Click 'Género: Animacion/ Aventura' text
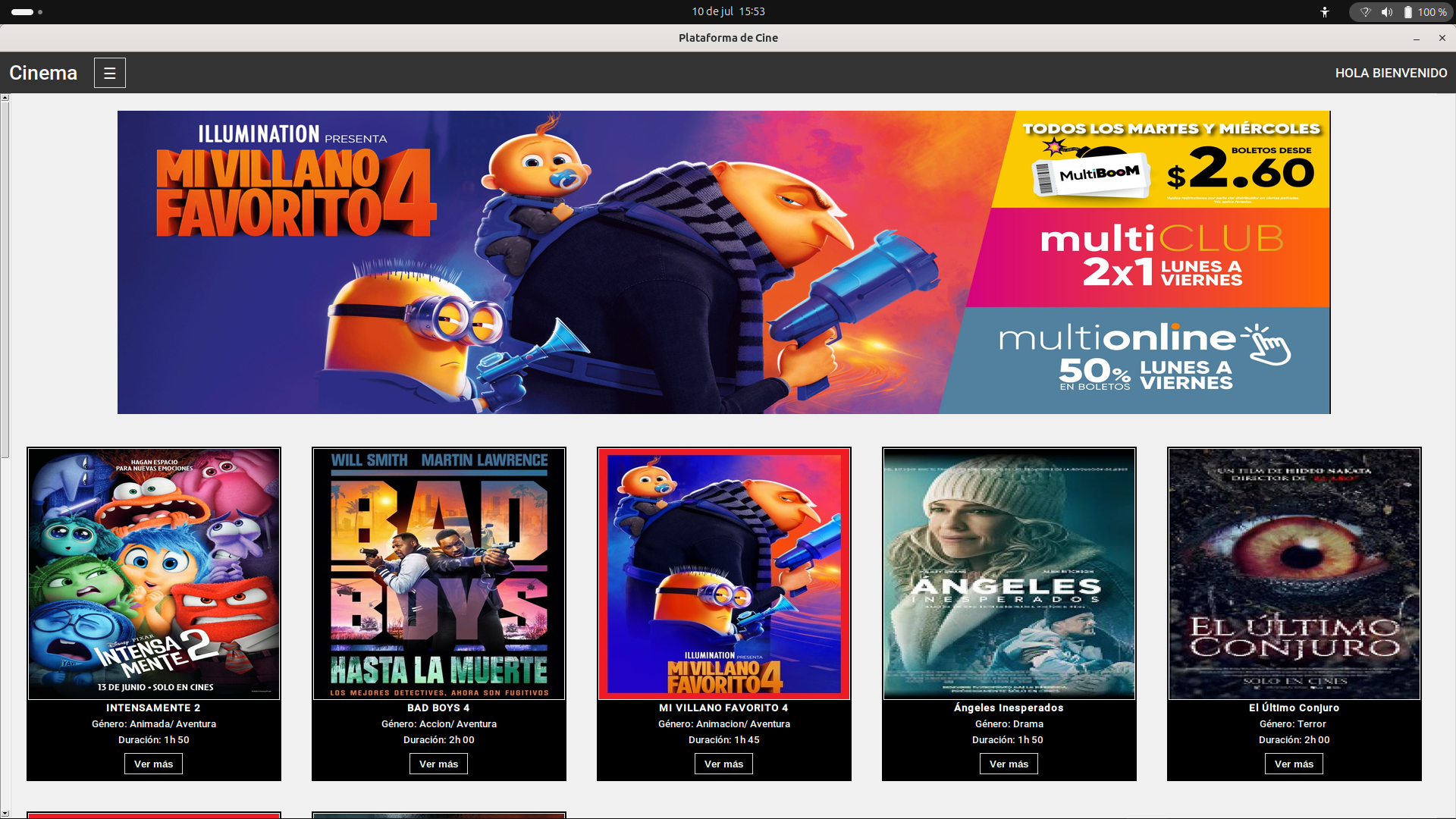 pos(724,724)
